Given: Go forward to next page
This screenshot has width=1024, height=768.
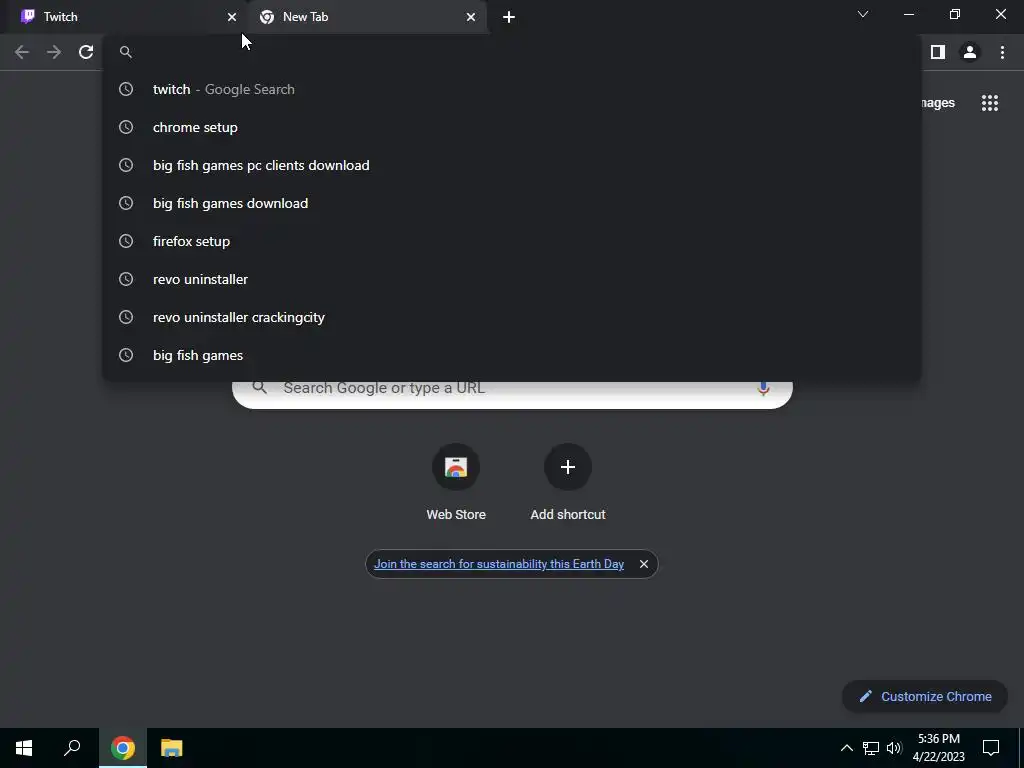Looking at the screenshot, I should pos(54,52).
